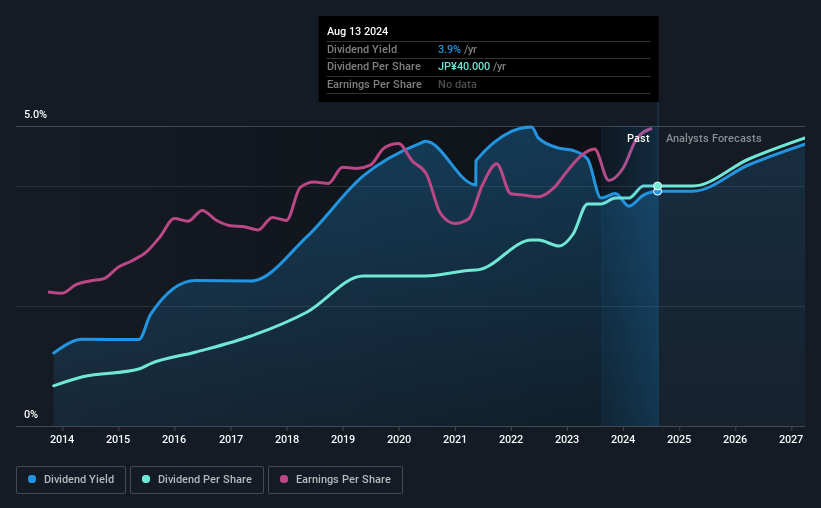Click the Aug 13 2024 tooltip date header
821x508 pixels.
click(x=358, y=31)
